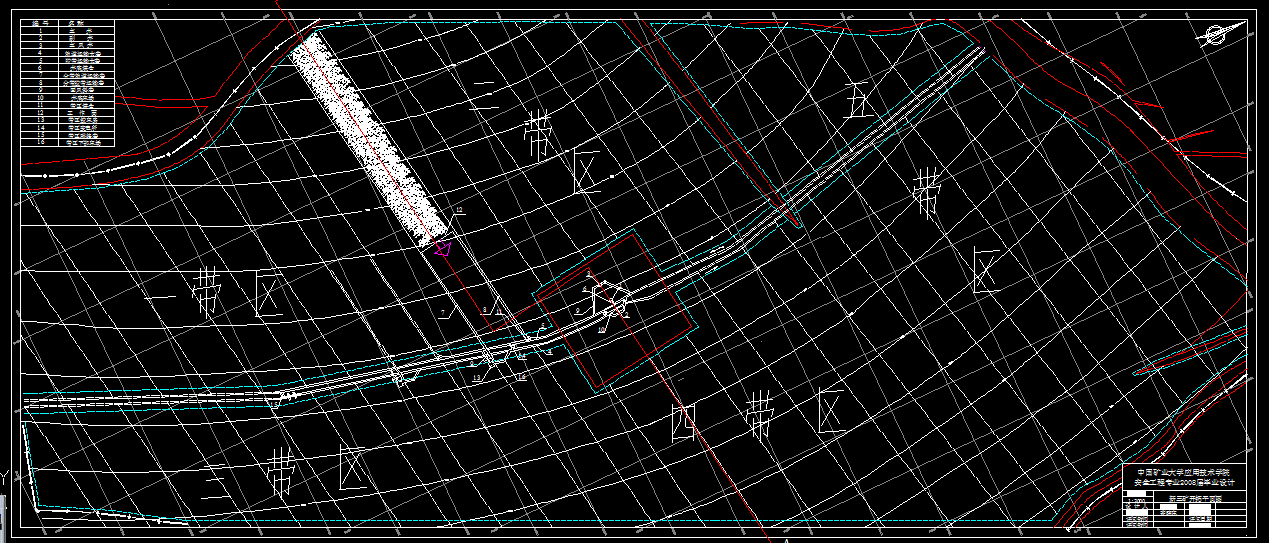This screenshot has width=1269, height=543.
Task: Click the "一带区" zone label
Action: 214,293
